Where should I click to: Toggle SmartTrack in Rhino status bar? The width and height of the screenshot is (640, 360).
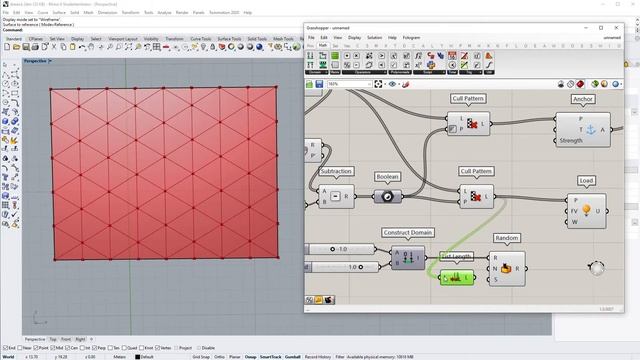tap(271, 357)
